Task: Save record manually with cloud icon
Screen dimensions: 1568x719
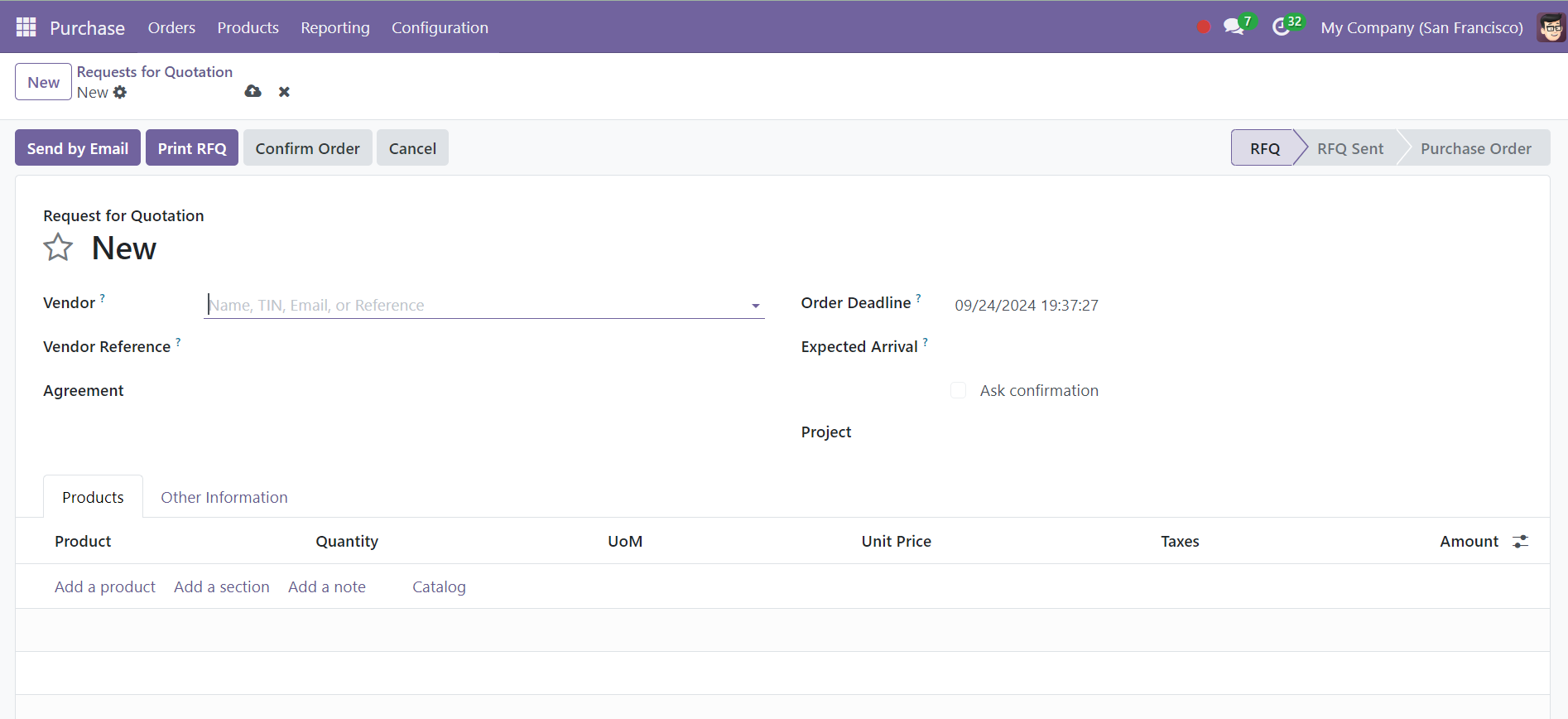Action: point(253,91)
